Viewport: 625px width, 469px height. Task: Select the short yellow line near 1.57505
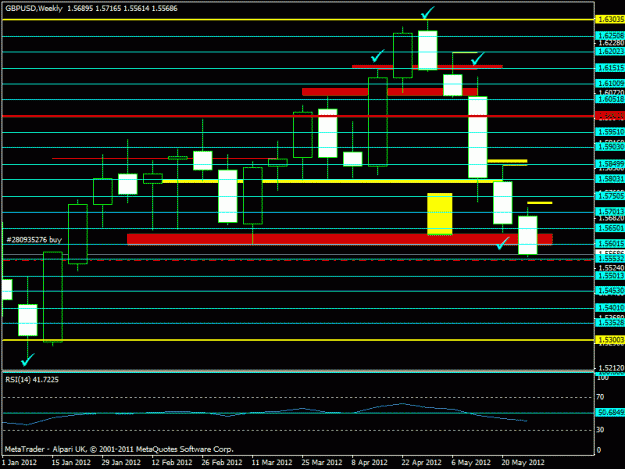pyautogui.click(x=540, y=203)
